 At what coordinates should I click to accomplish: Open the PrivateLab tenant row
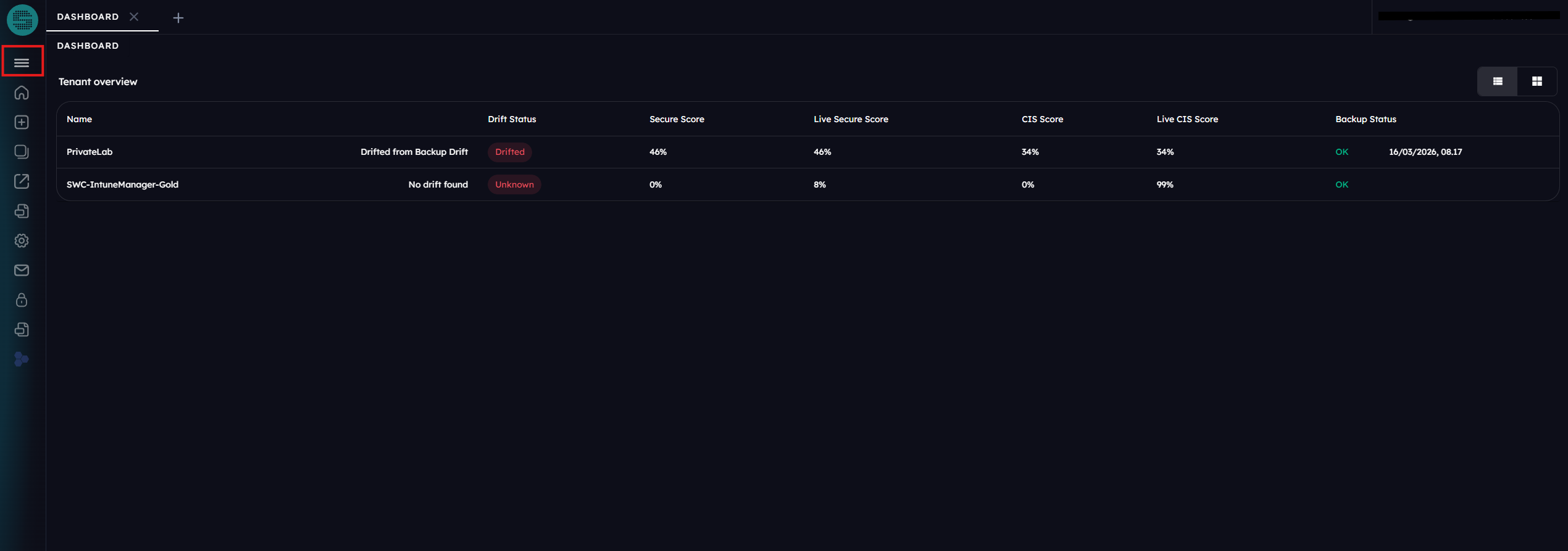[x=90, y=152]
